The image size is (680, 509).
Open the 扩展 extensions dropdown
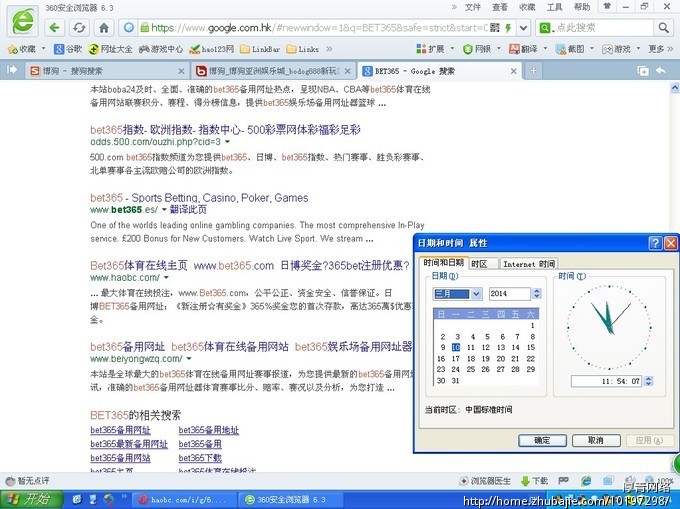pyautogui.click(x=435, y=49)
